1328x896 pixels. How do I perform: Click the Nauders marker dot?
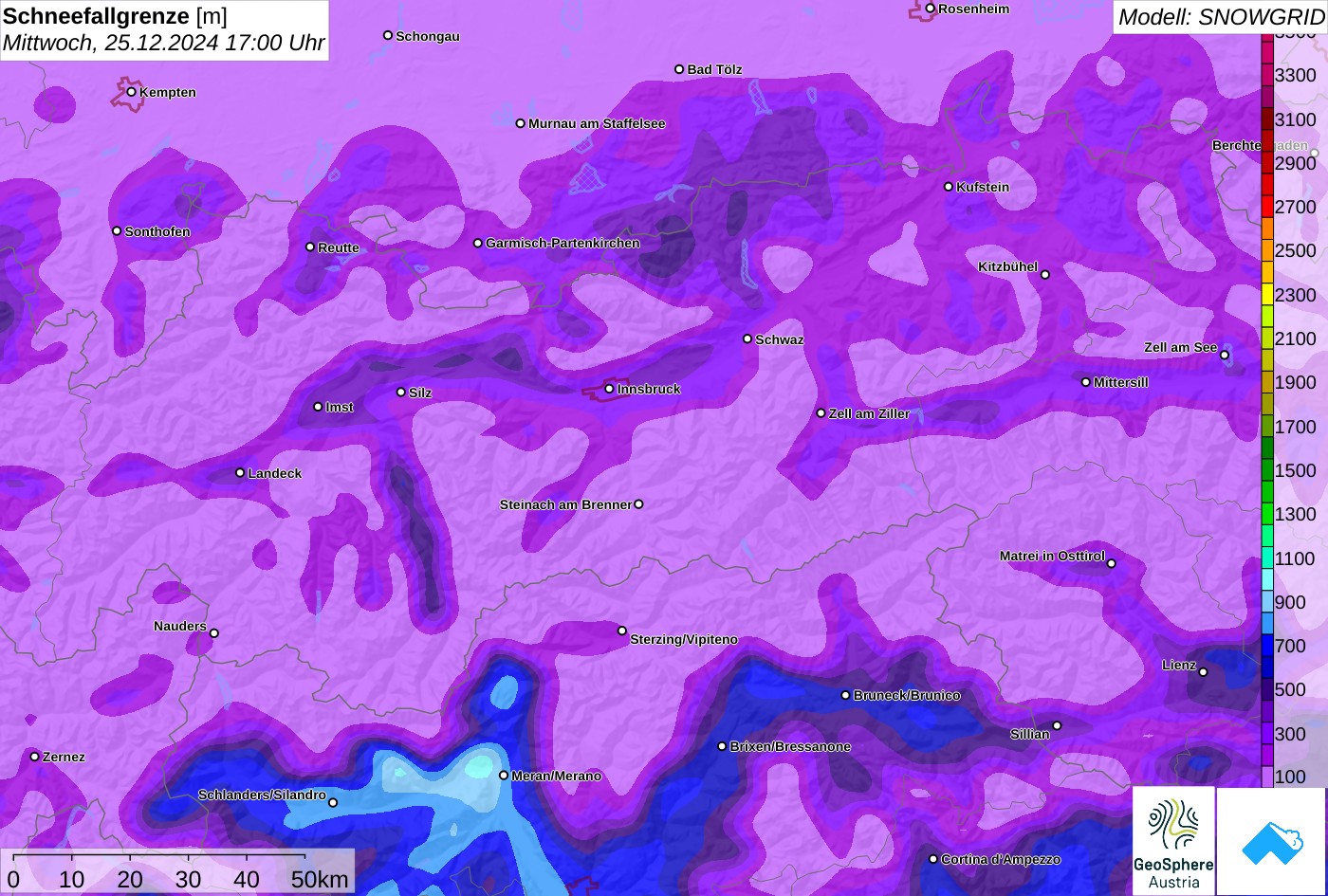(214, 633)
